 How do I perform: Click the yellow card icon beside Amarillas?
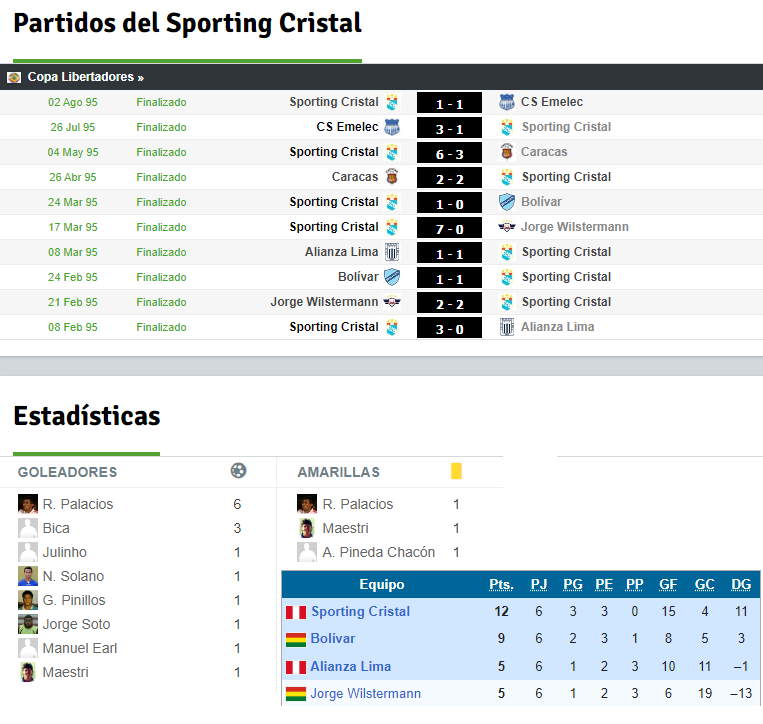[x=456, y=471]
